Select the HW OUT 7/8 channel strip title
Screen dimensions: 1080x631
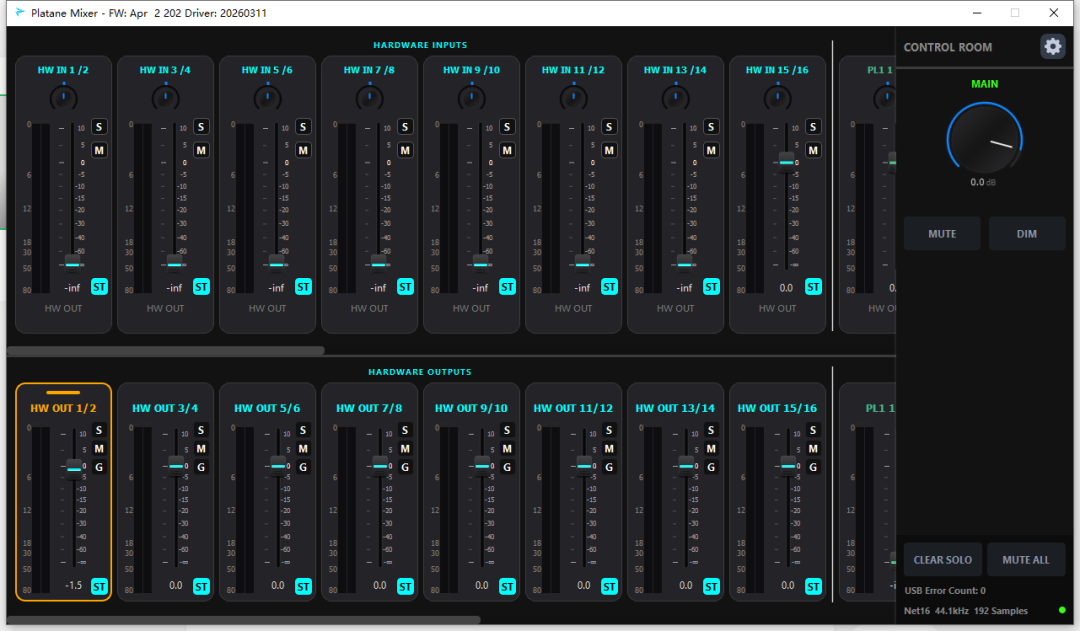tap(369, 408)
